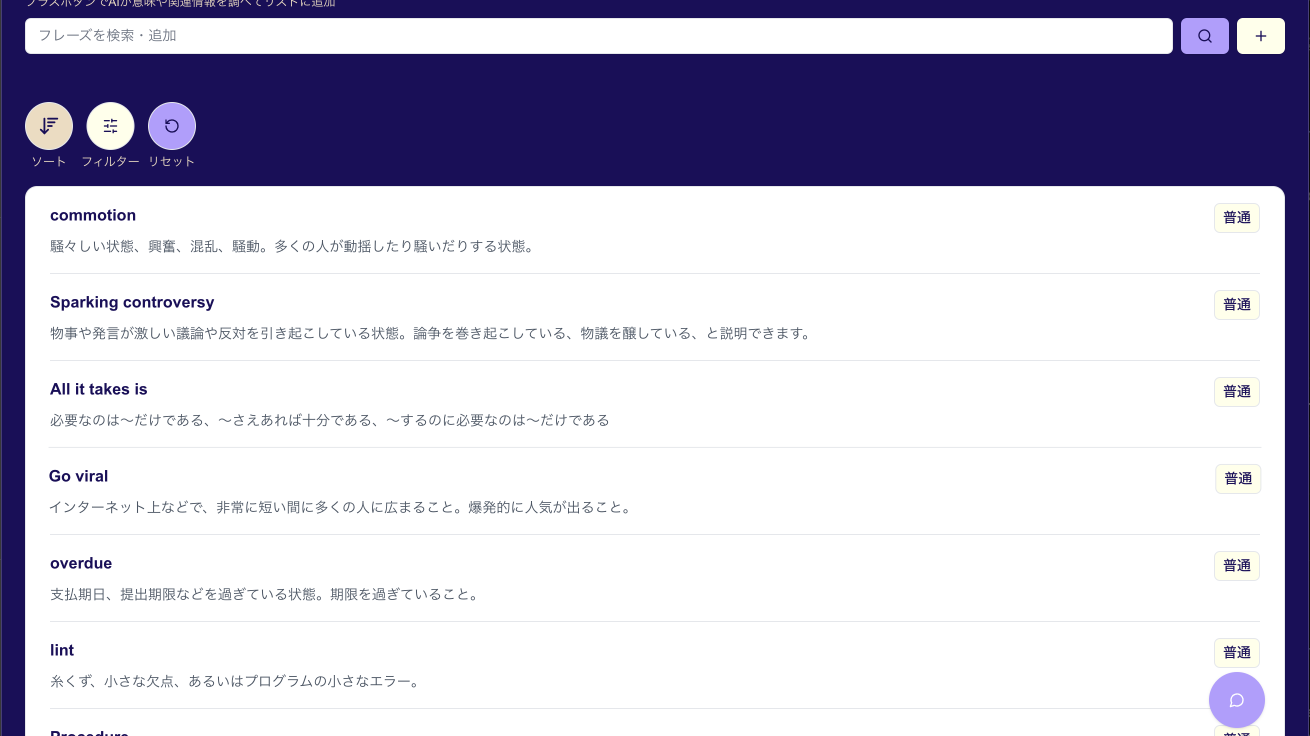Open the フィルター filter options
1310x736 pixels.
[110, 126]
